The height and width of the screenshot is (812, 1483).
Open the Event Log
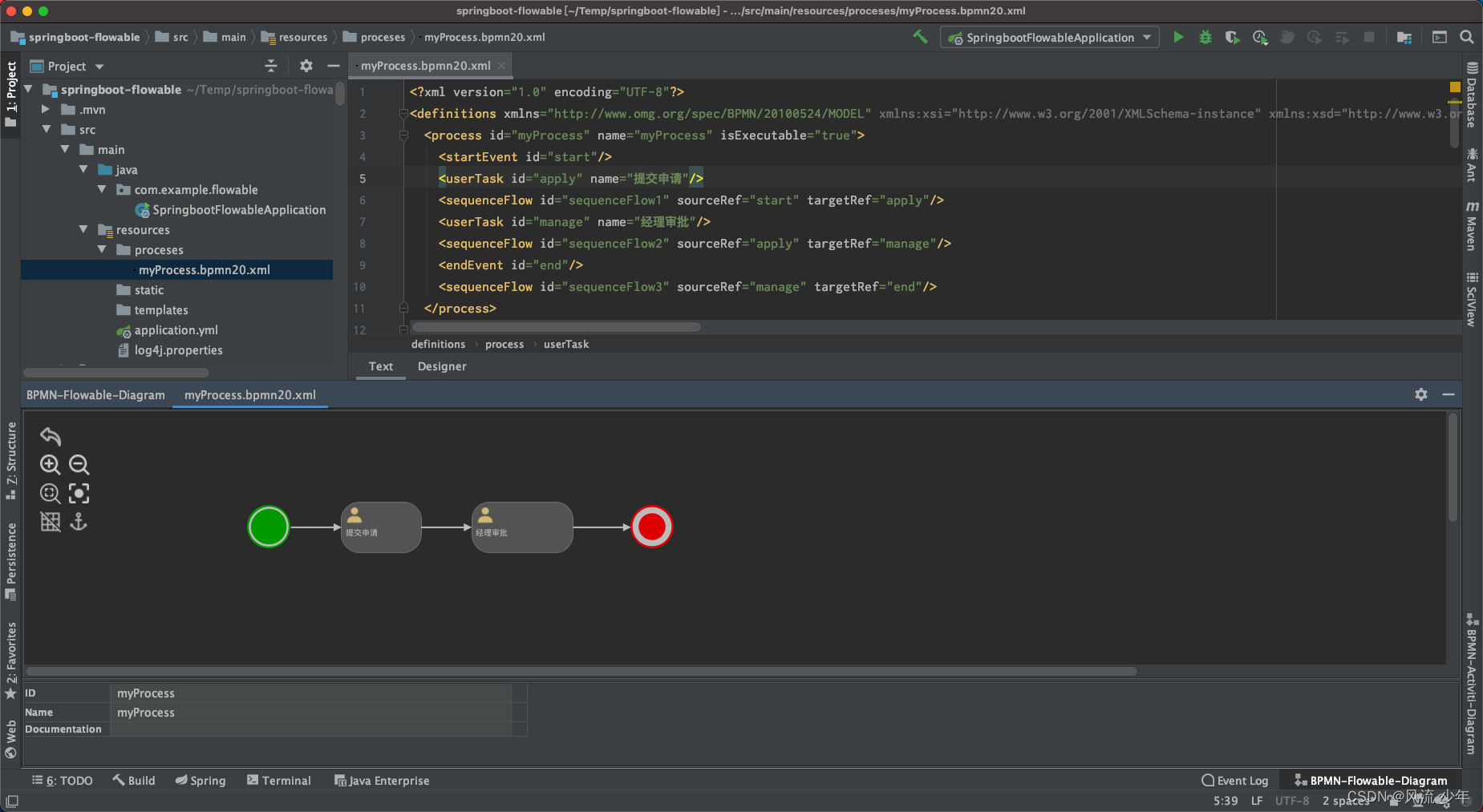pyautogui.click(x=1235, y=781)
